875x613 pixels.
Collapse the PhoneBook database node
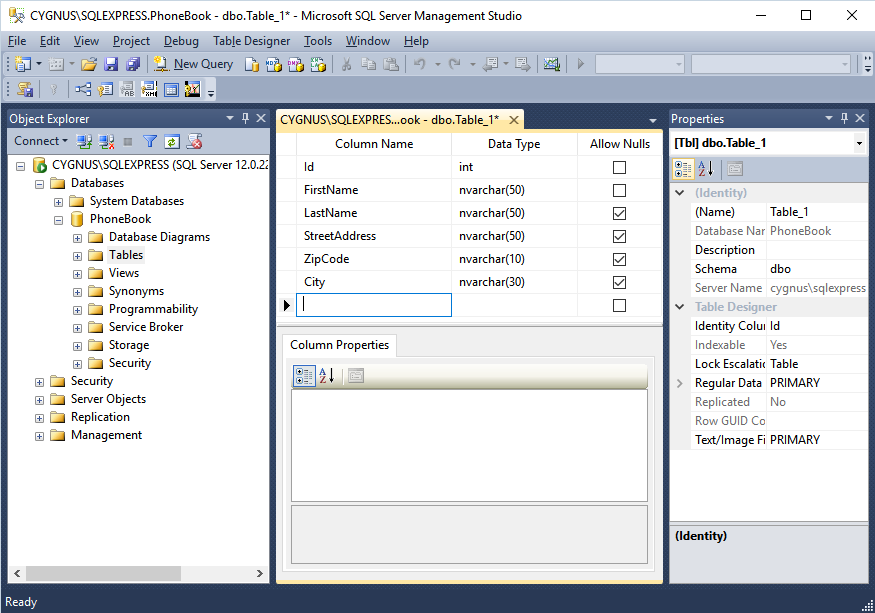(58, 220)
